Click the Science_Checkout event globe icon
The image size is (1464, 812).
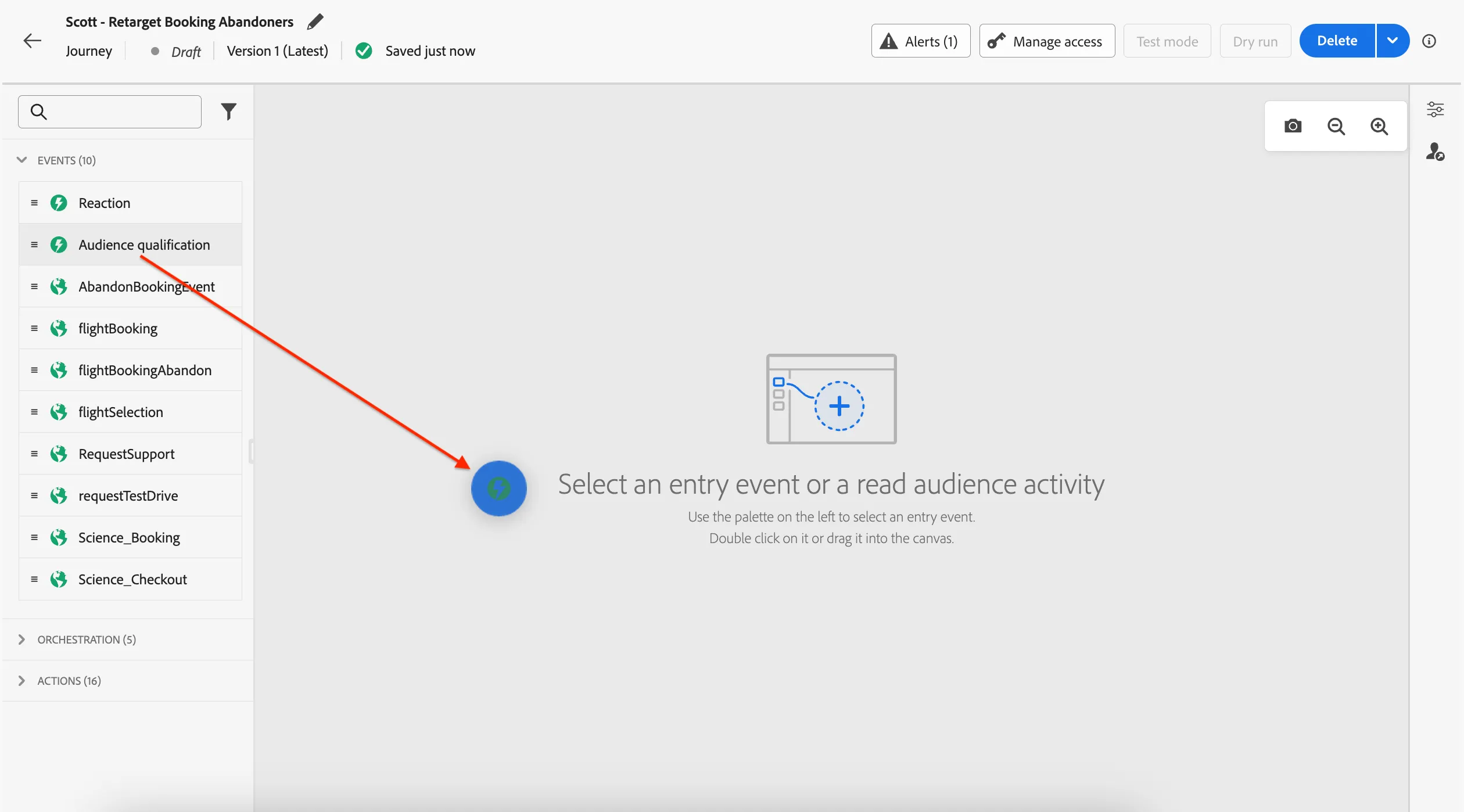[x=59, y=579]
